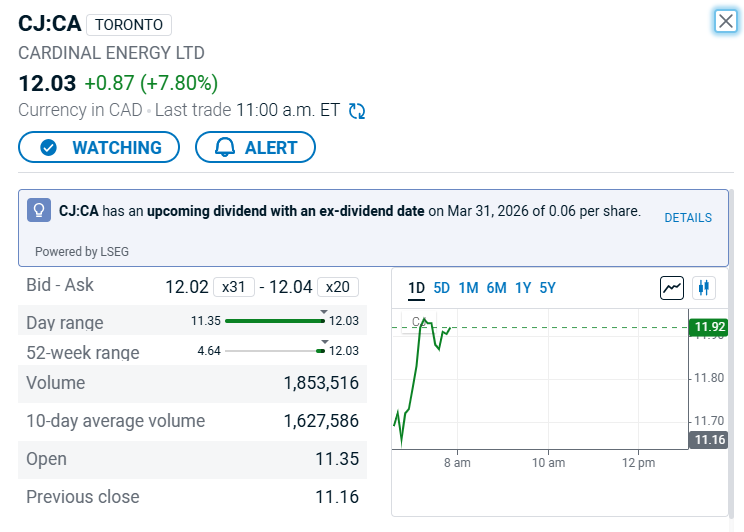The height and width of the screenshot is (532, 744).
Task: Click the 10 am axis label
Action: click(549, 463)
